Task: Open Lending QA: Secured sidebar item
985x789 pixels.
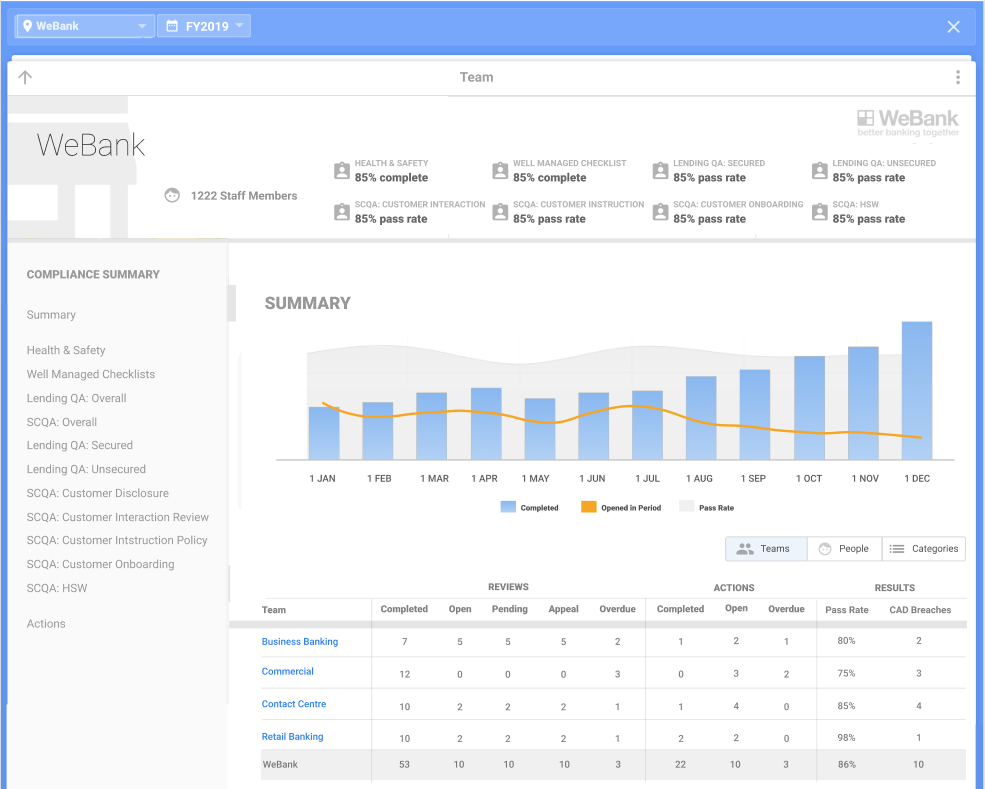Action: 80,445
